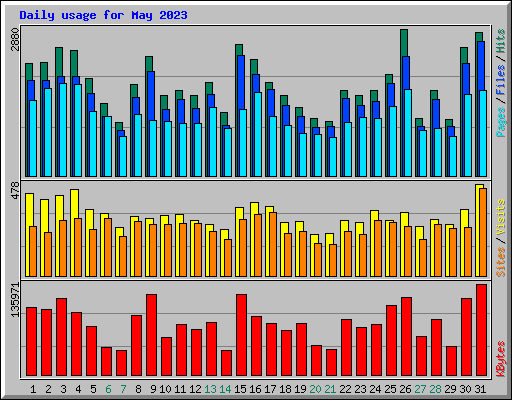Click the 478 visits axis label
The width and height of the screenshot is (512, 400).
coord(15,190)
